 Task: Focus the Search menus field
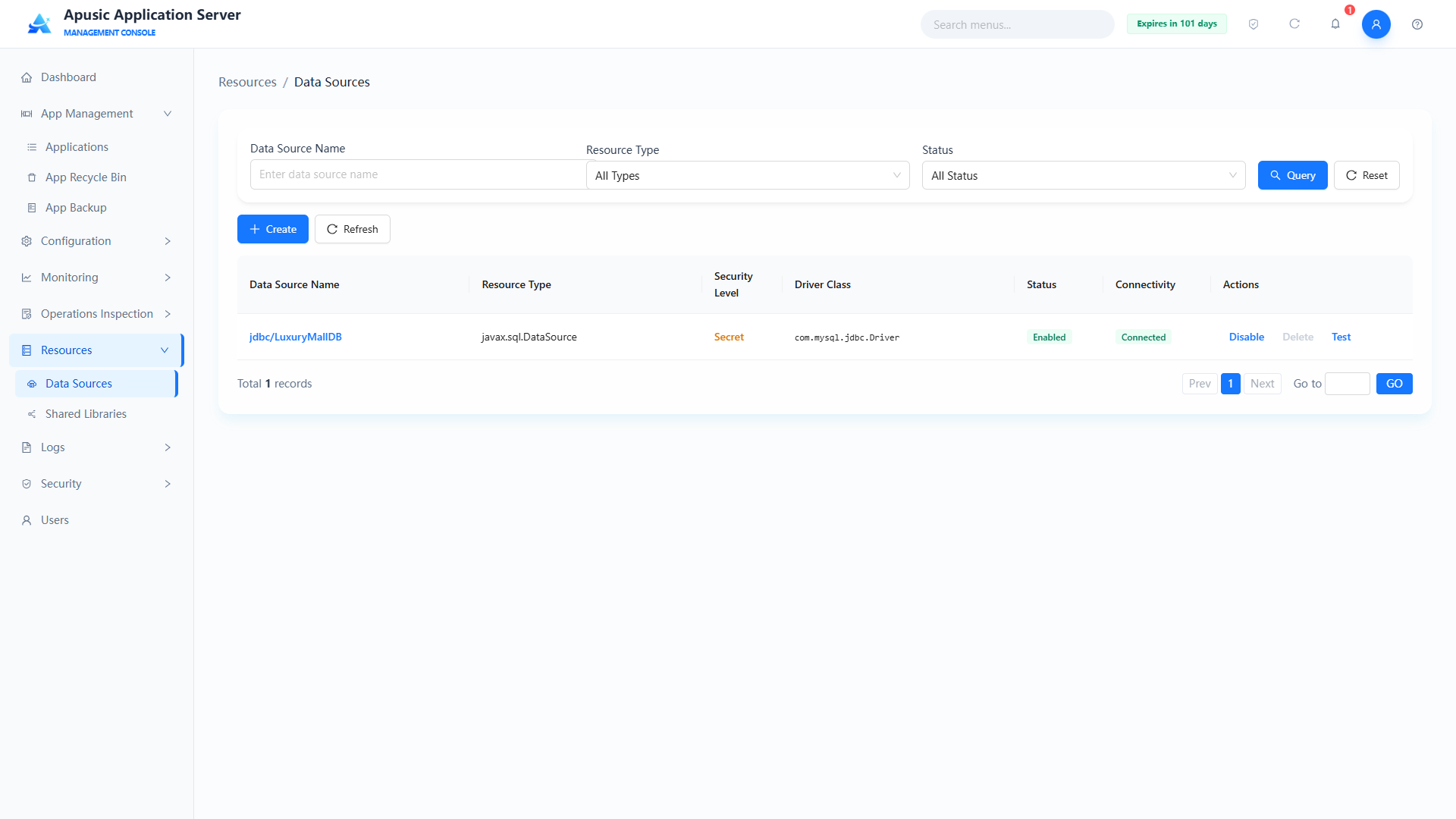pos(1018,24)
